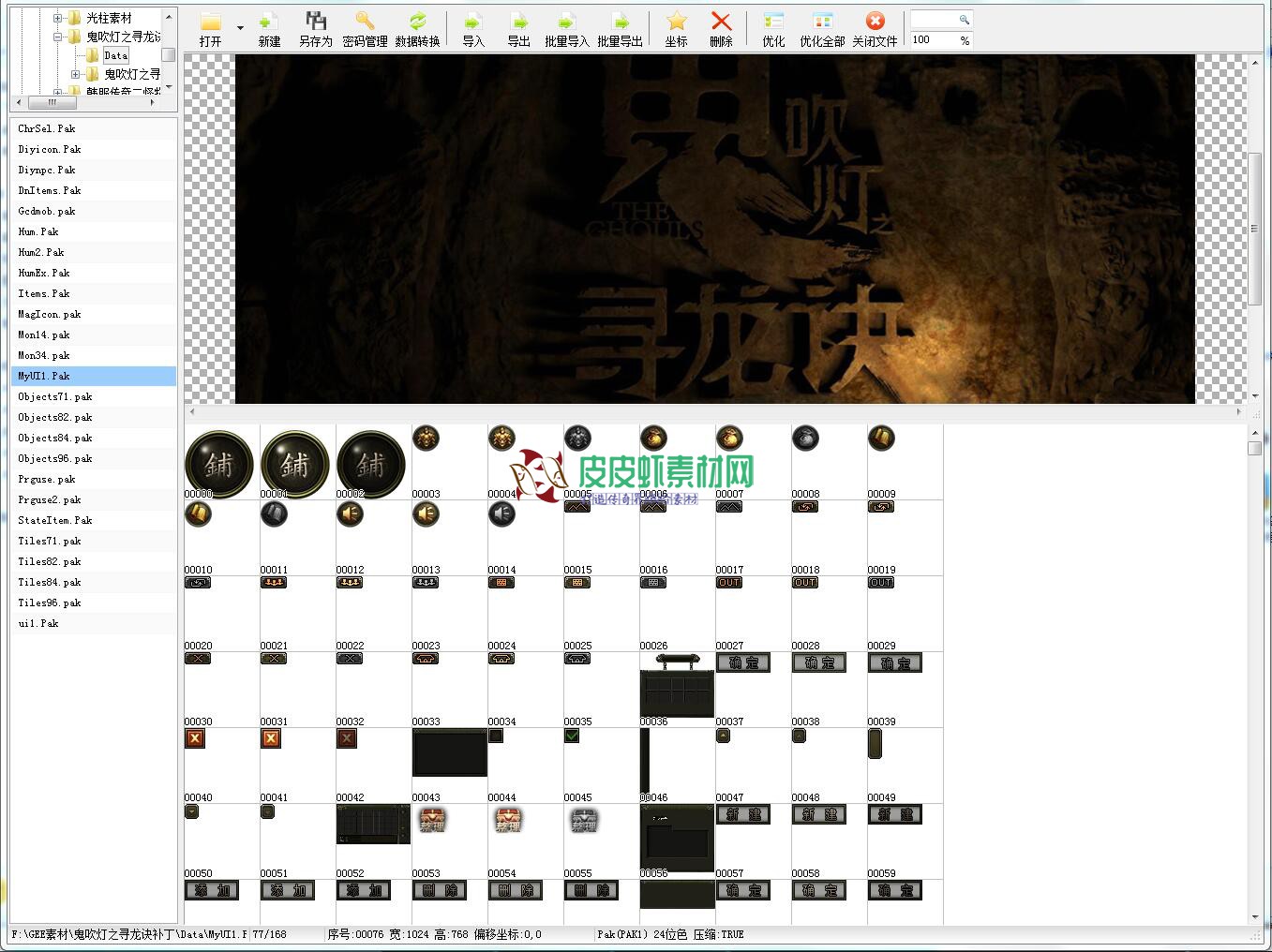The width and height of the screenshot is (1272, 952).
Task: Select Diyicon.Pak in the file list
Action: 93,149
